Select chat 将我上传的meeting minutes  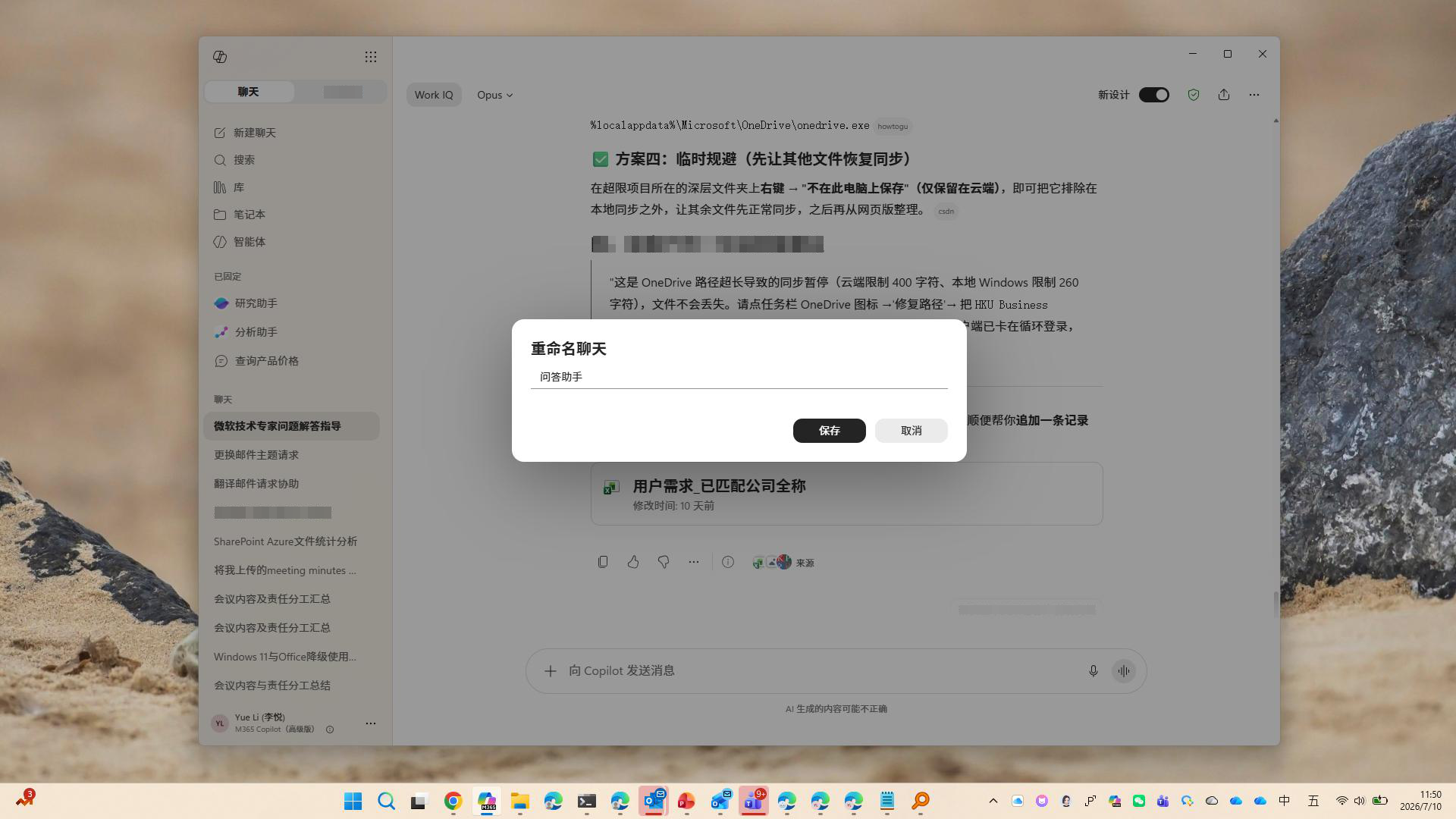[291, 570]
